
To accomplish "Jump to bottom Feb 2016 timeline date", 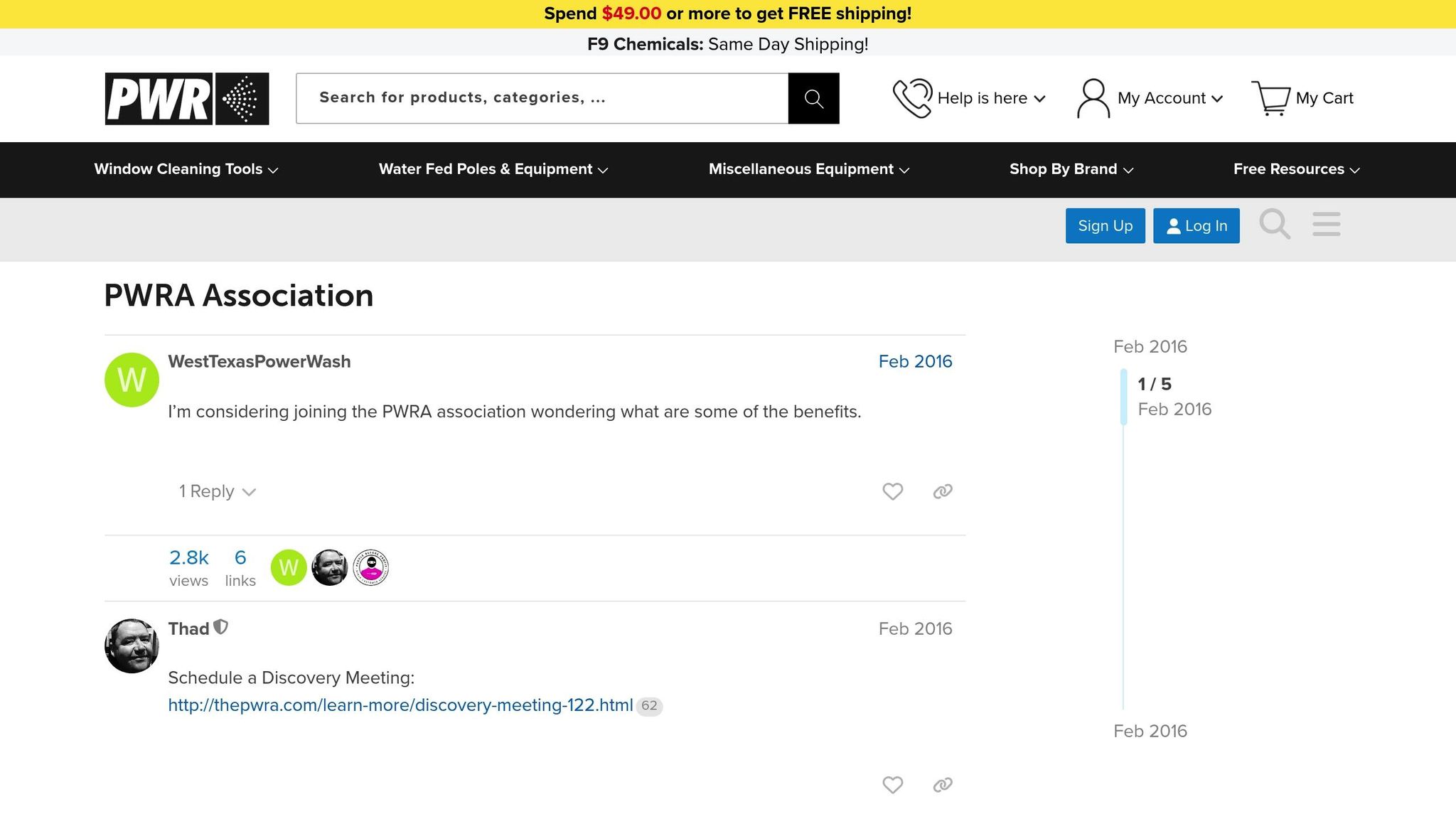I will point(1150,731).
